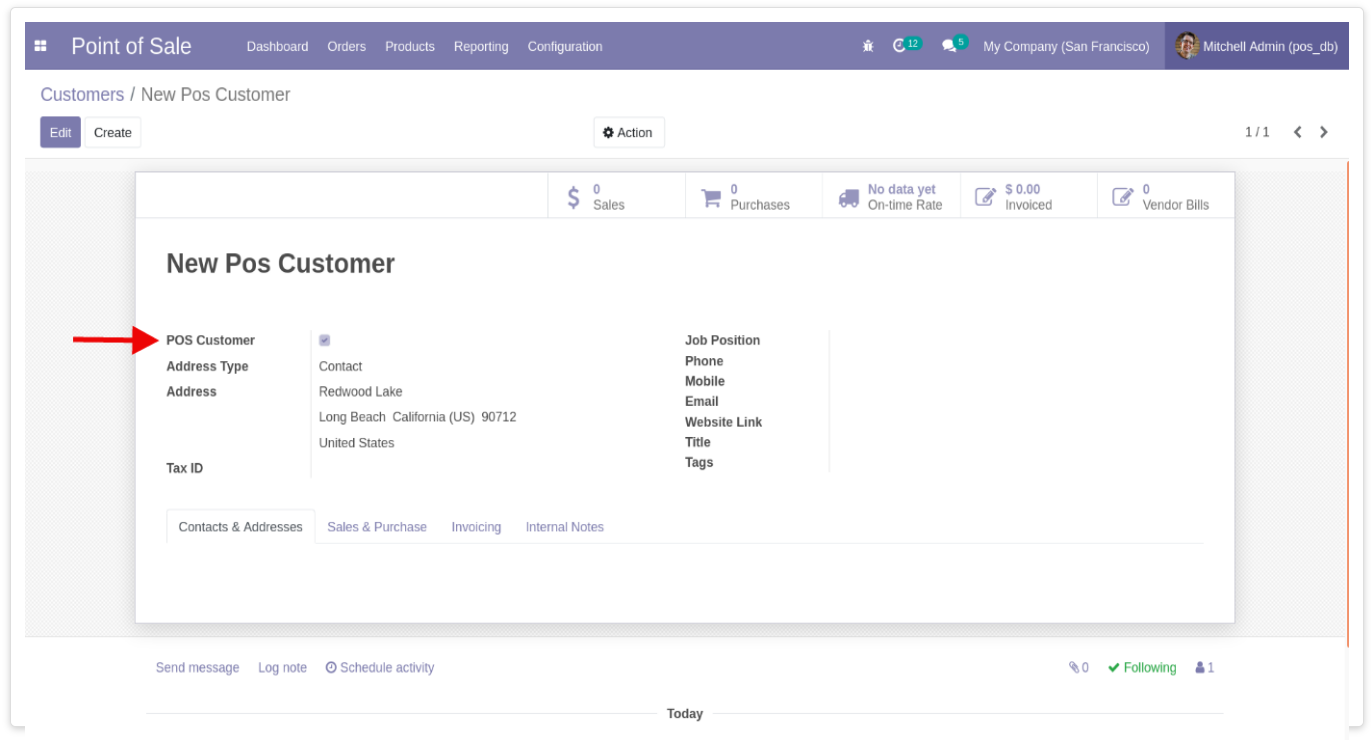Click the On-time Rate truck icon
This screenshot has height=740, width=1371.
tap(849, 198)
